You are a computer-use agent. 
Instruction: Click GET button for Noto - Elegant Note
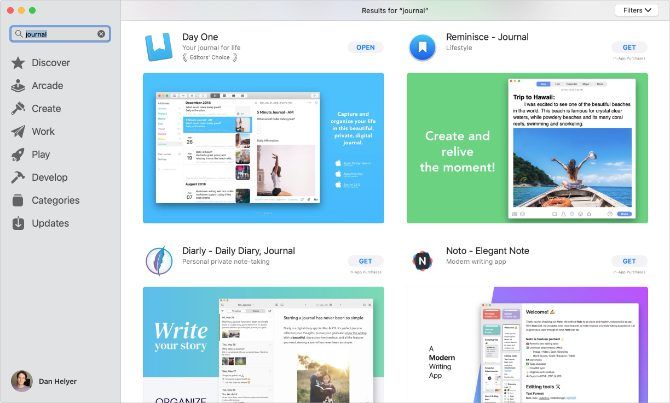(629, 261)
